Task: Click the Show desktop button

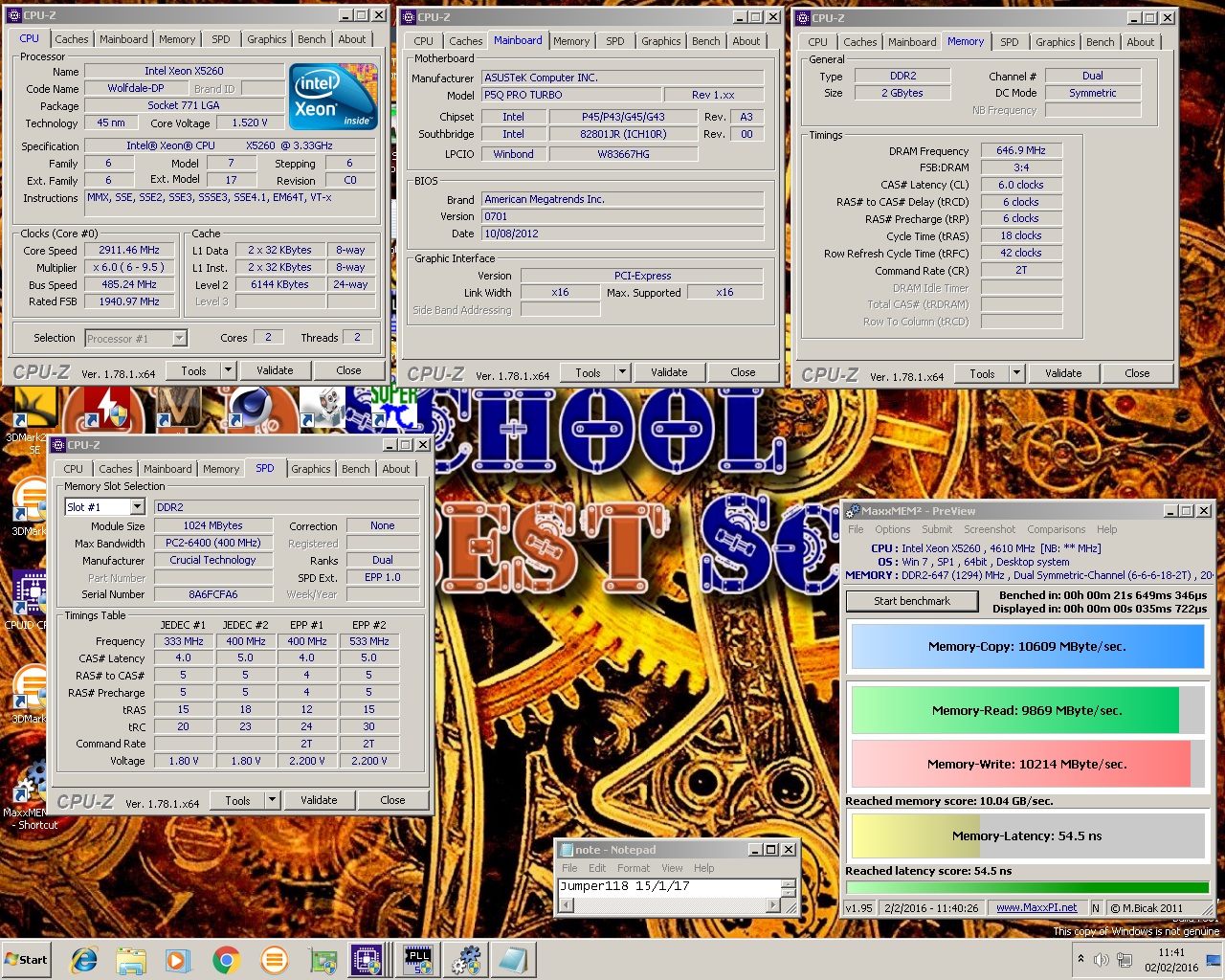Action: pos(1215,959)
